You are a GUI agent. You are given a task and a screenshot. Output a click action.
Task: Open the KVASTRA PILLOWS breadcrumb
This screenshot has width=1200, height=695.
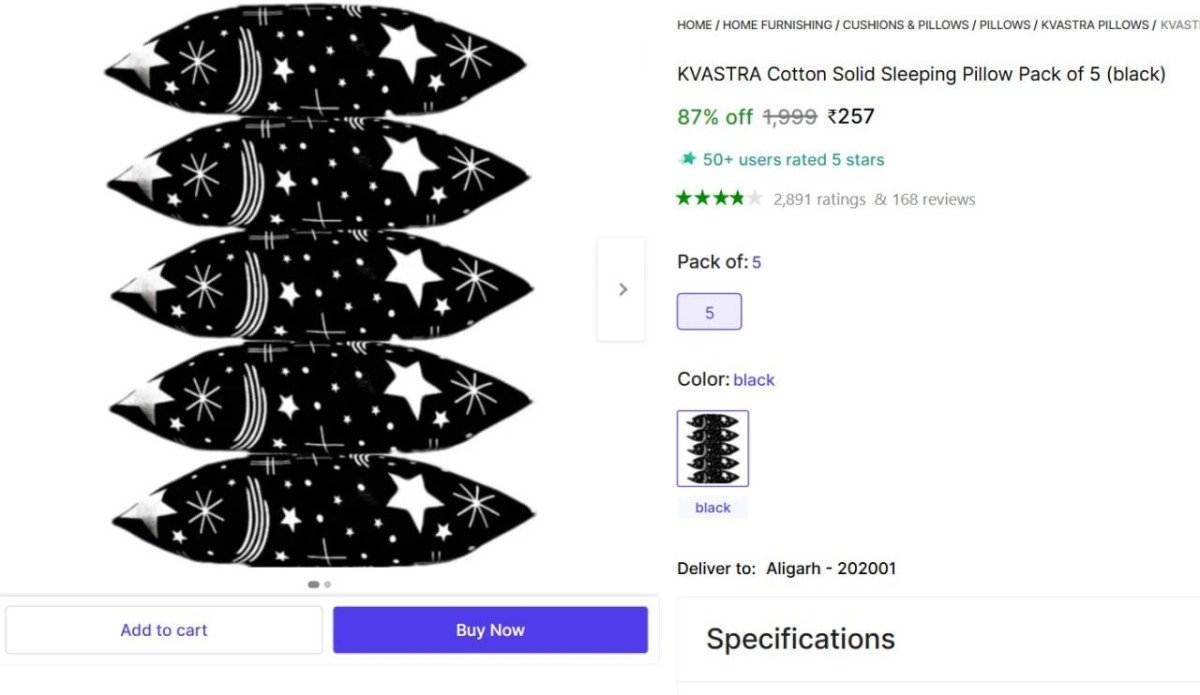tap(1095, 24)
